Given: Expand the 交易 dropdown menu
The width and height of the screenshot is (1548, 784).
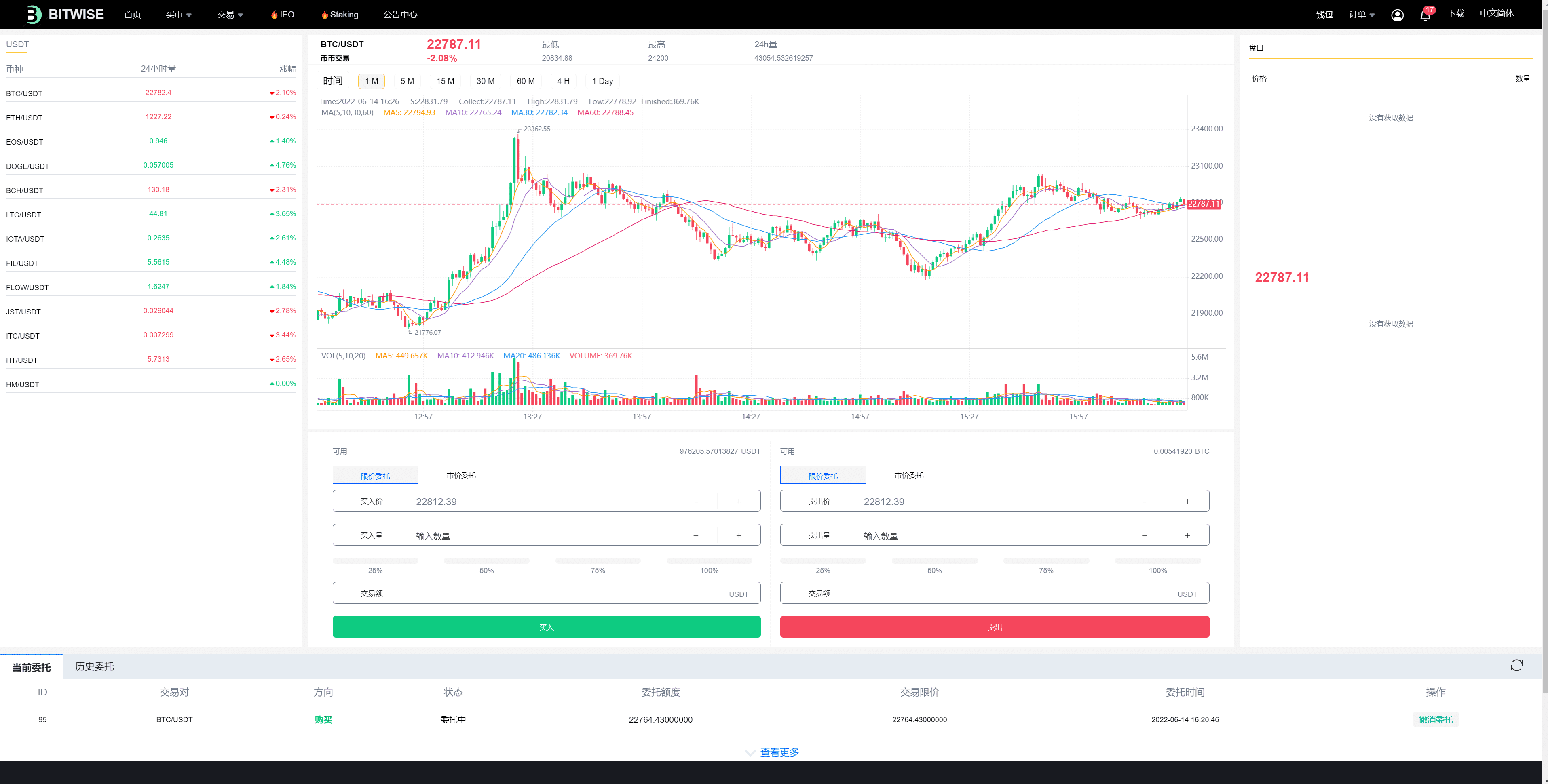Looking at the screenshot, I should point(230,15).
